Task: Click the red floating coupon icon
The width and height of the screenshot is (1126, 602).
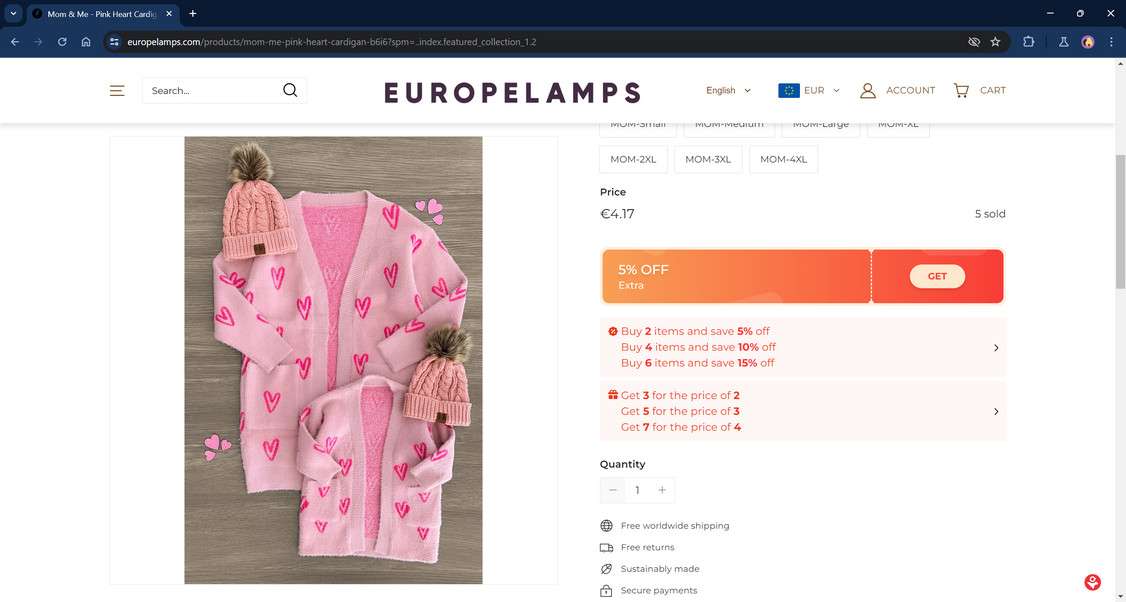Action: click(1093, 582)
